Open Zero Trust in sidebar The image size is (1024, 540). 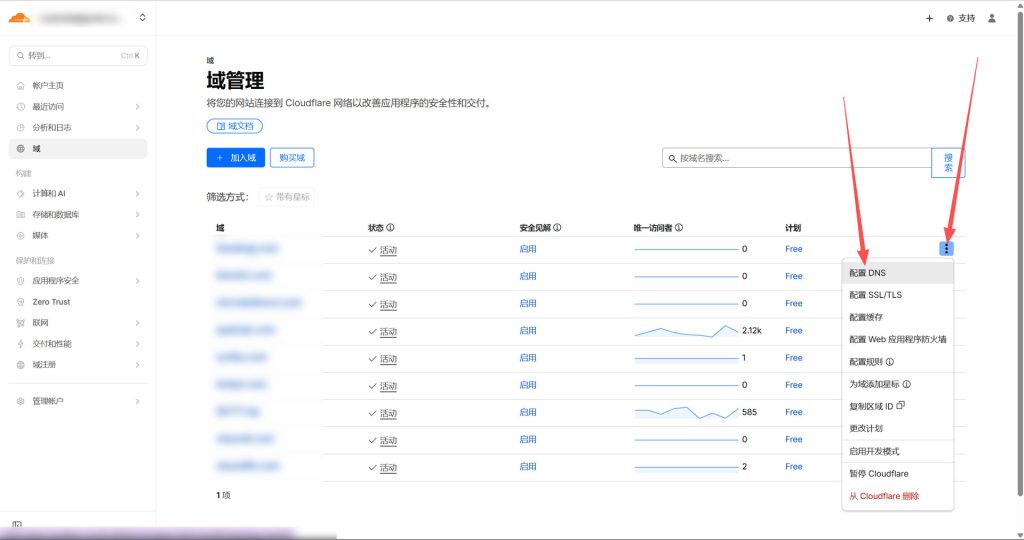pos(51,302)
